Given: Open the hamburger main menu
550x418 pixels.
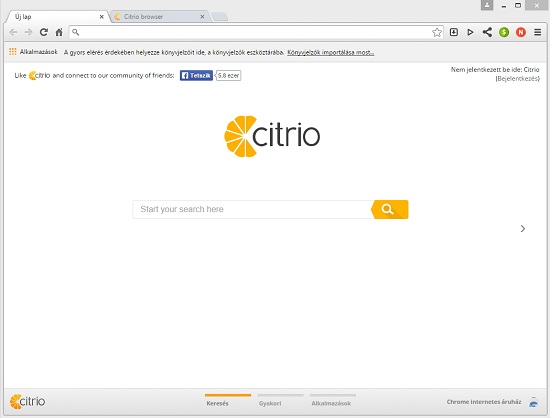Looking at the screenshot, I should pos(537,32).
